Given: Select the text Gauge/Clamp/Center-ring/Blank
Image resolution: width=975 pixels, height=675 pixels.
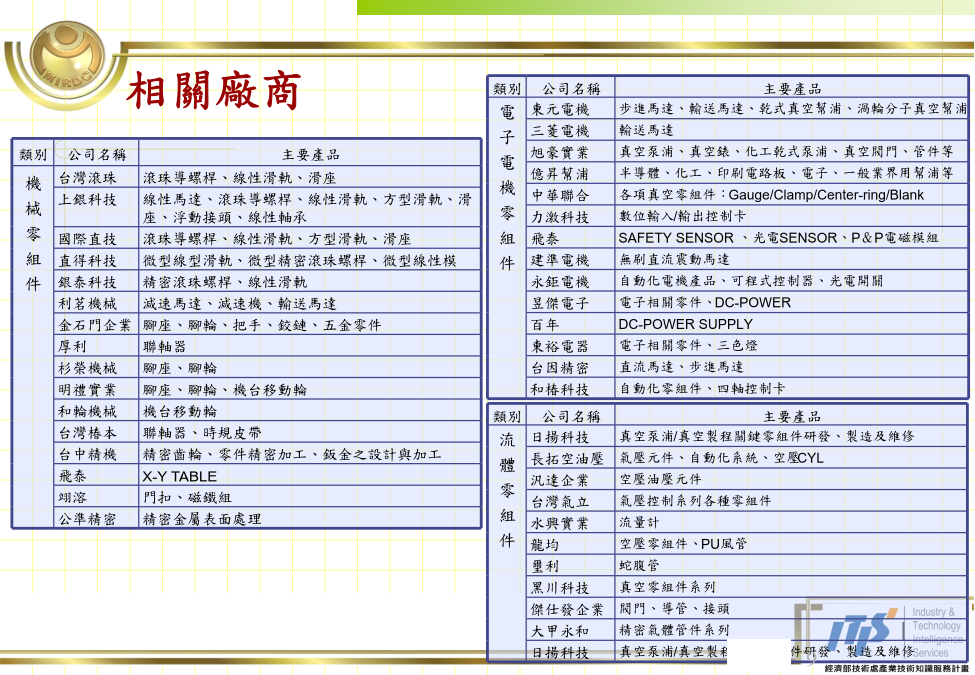Looking at the screenshot, I should click(x=826, y=195).
